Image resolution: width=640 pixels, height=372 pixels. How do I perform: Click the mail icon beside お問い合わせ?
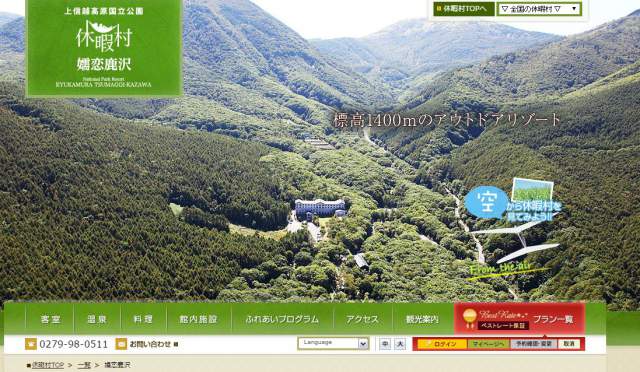[121, 344]
